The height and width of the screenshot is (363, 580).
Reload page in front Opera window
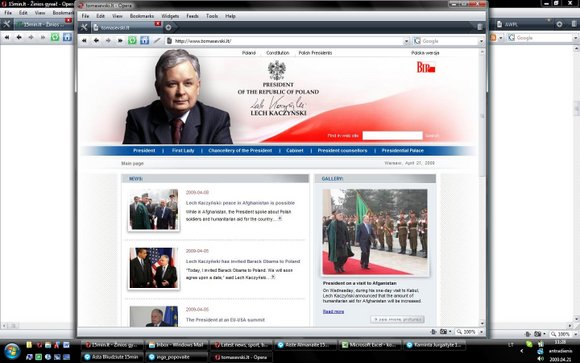pyautogui.click(x=132, y=41)
